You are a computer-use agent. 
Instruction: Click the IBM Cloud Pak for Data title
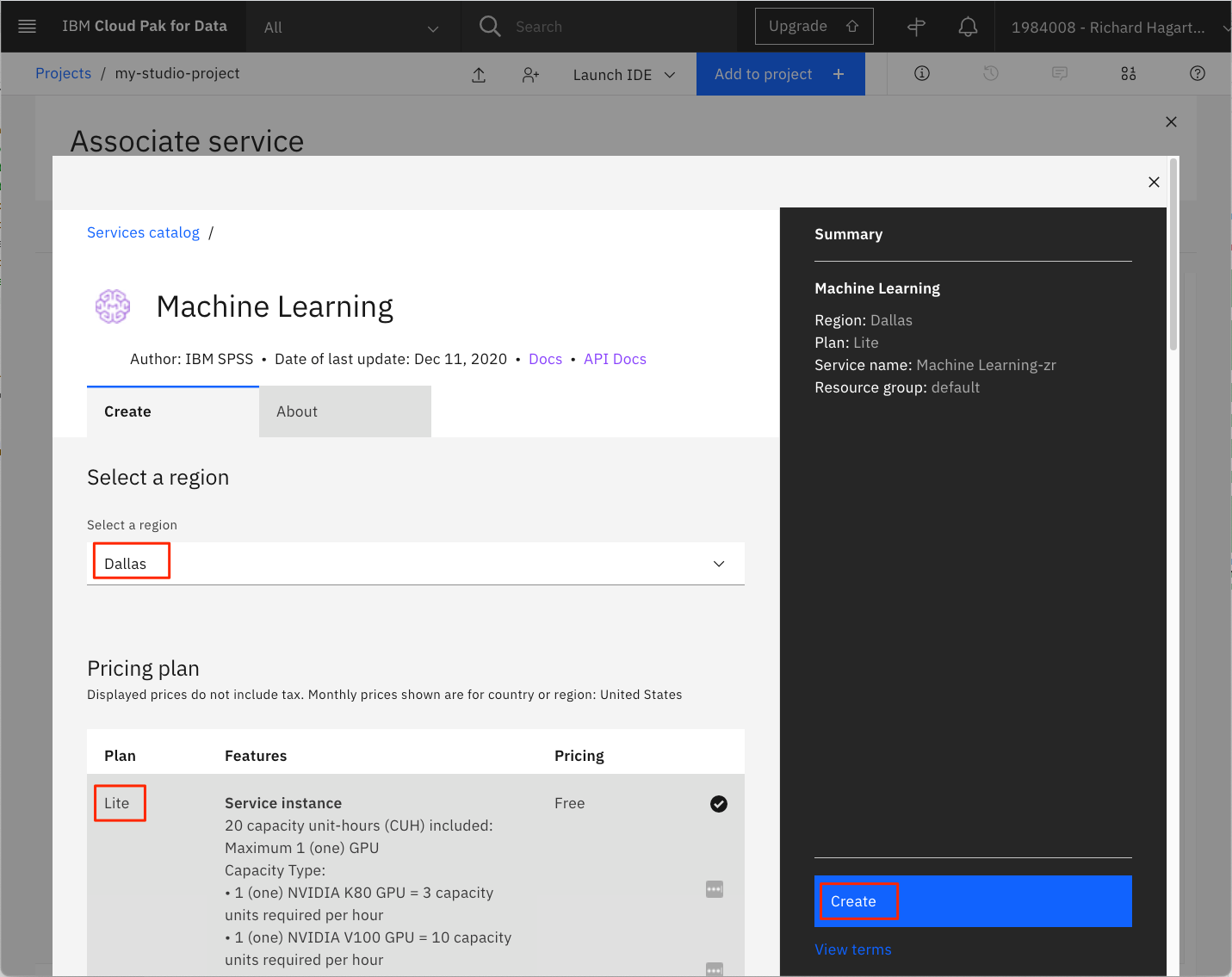[x=145, y=26]
